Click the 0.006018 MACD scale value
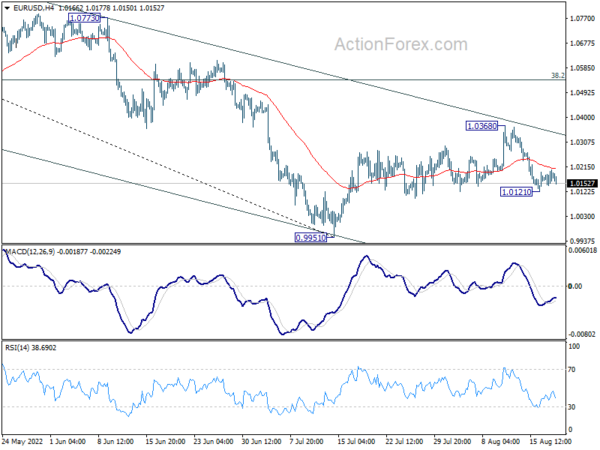 583,250
